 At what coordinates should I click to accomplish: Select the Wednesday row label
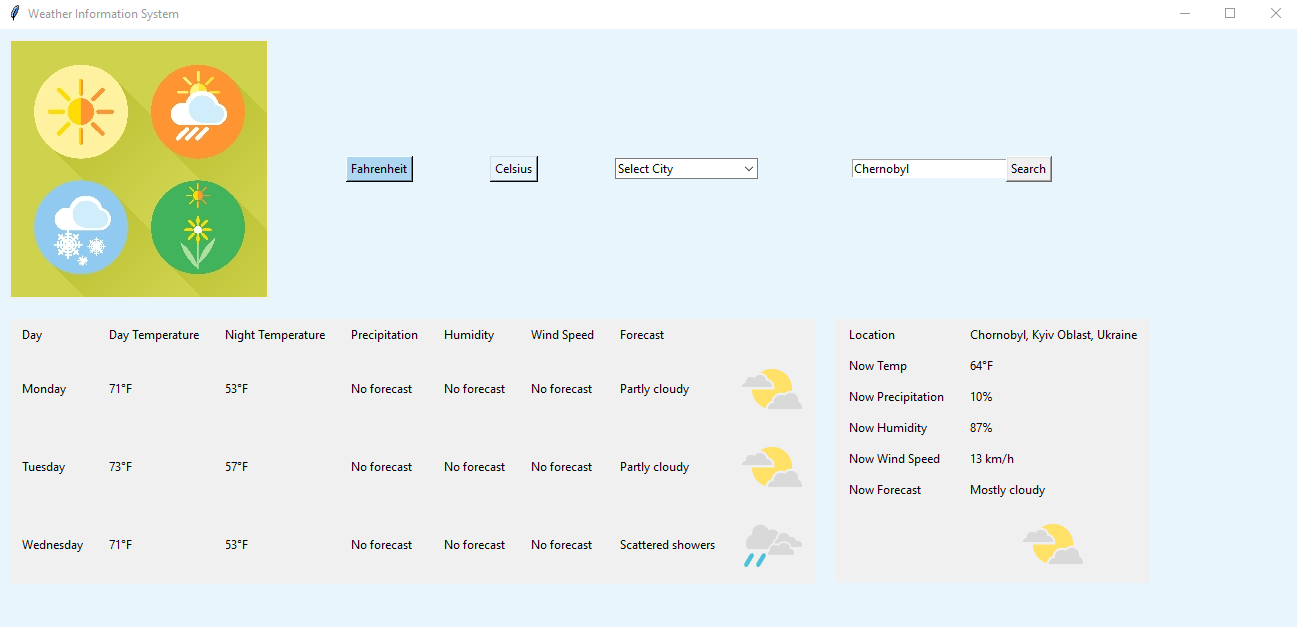click(53, 545)
